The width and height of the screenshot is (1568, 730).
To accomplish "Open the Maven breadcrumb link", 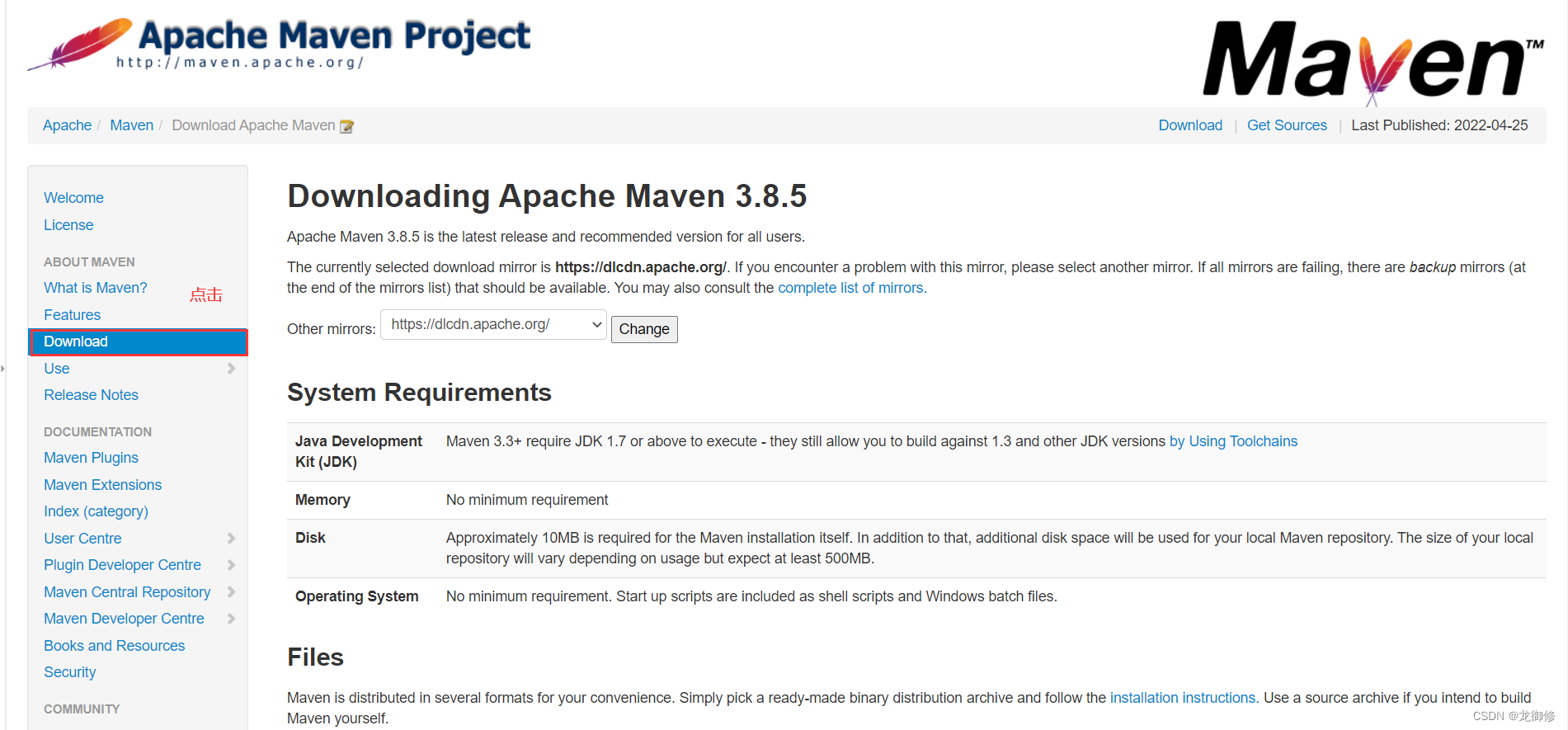I will pyautogui.click(x=132, y=125).
